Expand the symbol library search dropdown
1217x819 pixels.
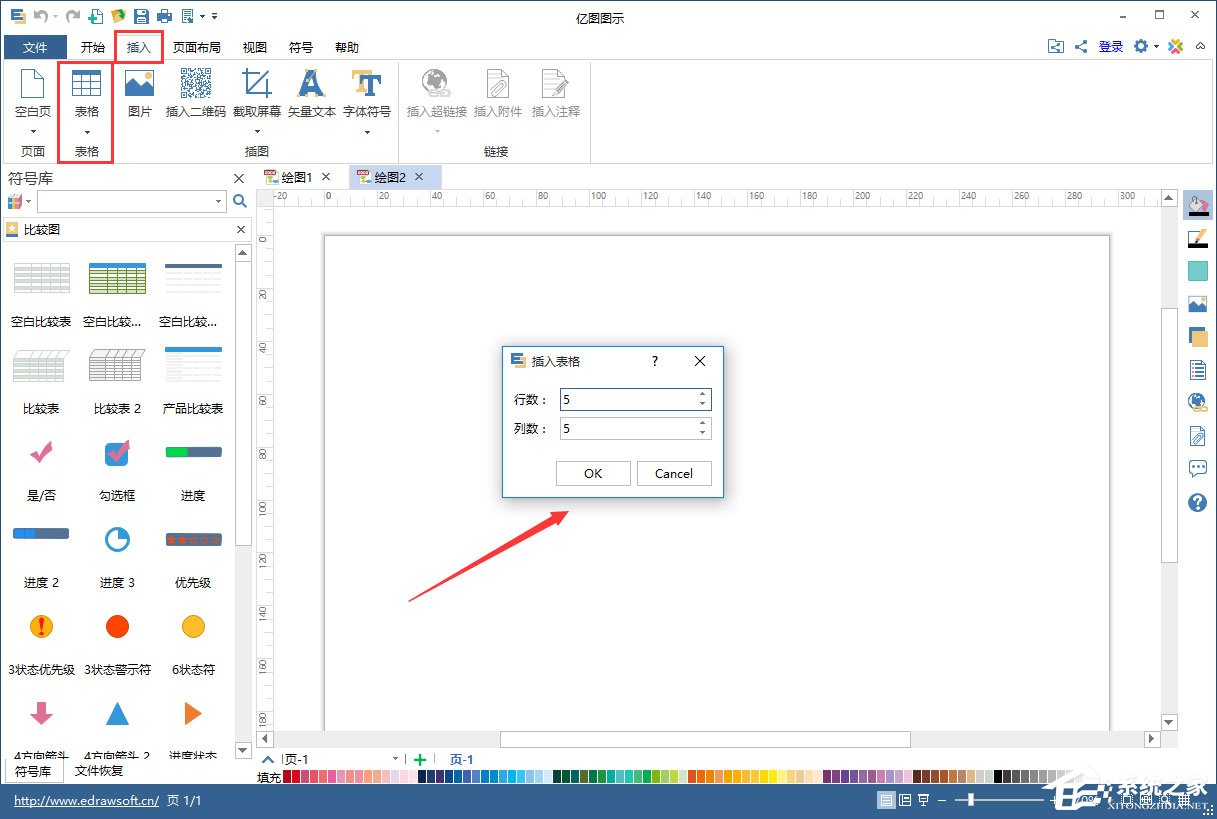pyautogui.click(x=218, y=201)
